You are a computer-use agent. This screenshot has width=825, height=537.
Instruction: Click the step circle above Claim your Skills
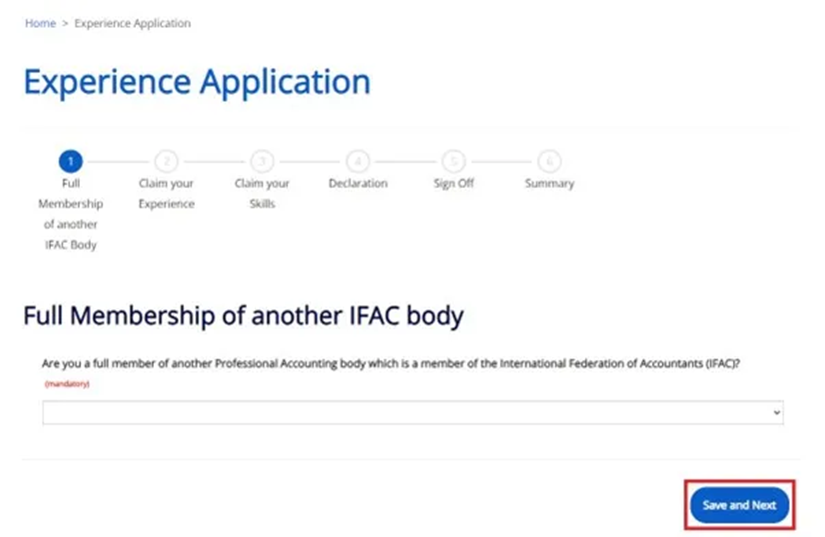(x=262, y=160)
